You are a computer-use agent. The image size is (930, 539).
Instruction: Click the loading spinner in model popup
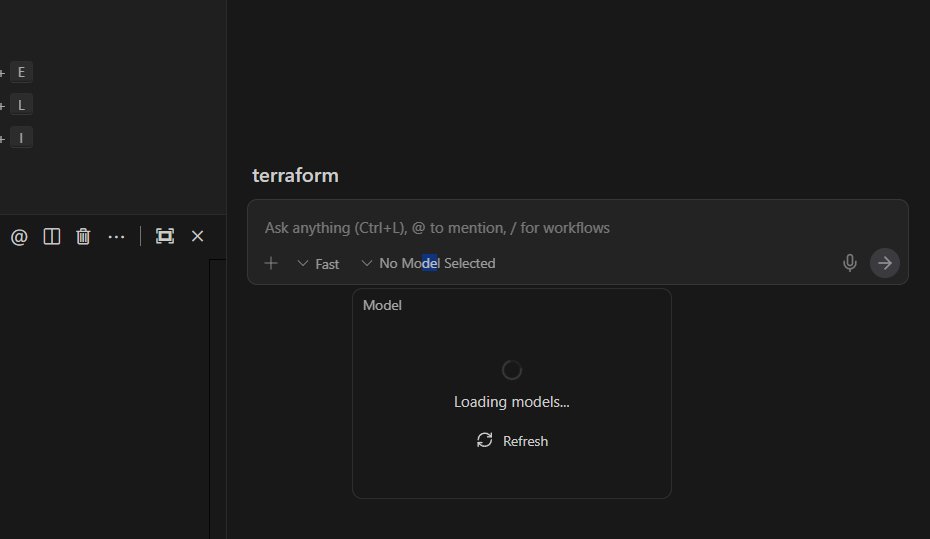point(511,370)
